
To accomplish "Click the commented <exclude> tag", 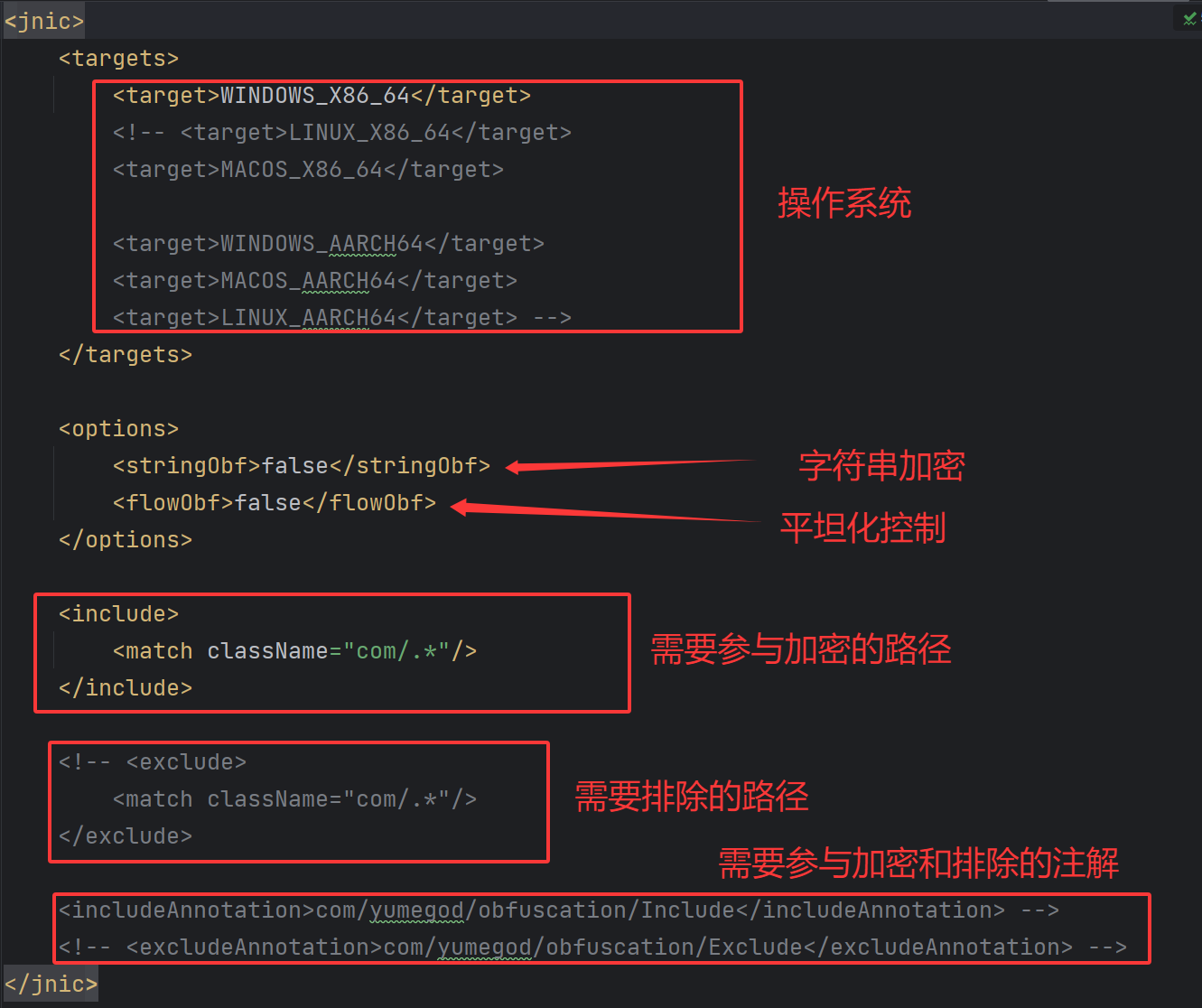I will tap(184, 761).
